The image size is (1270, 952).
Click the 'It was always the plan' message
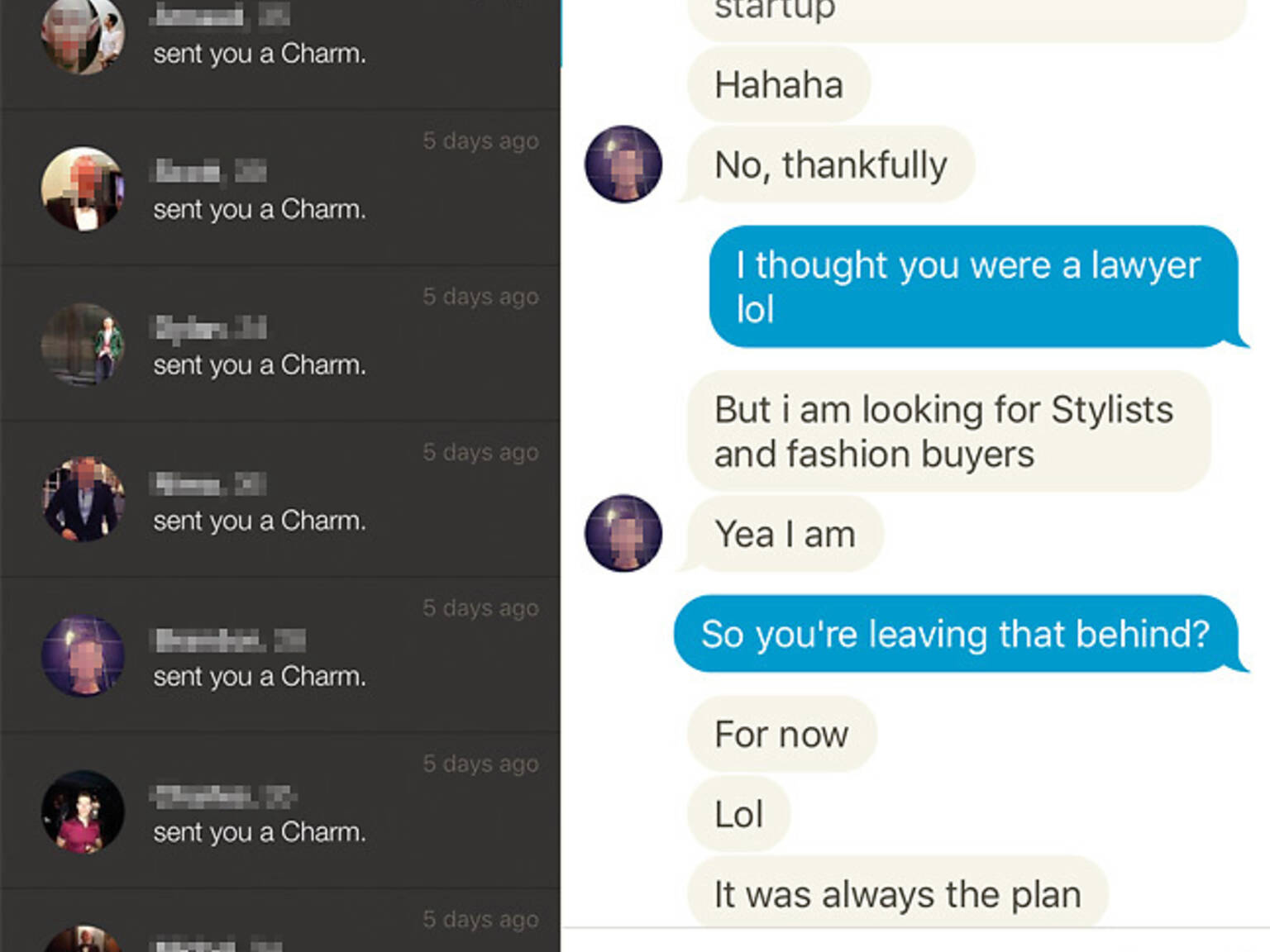pyautogui.click(x=895, y=893)
